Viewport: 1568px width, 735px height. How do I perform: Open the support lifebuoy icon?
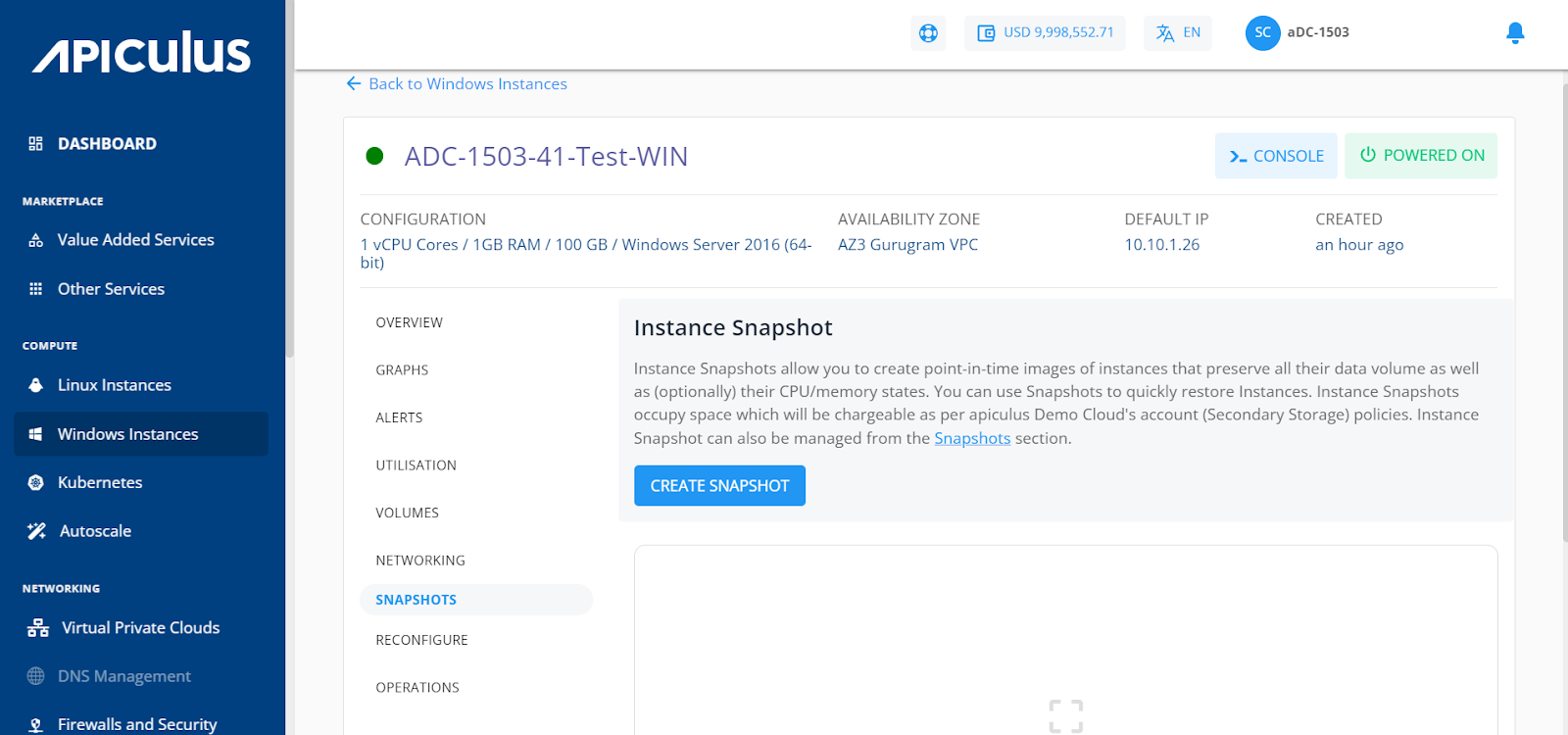tap(928, 33)
